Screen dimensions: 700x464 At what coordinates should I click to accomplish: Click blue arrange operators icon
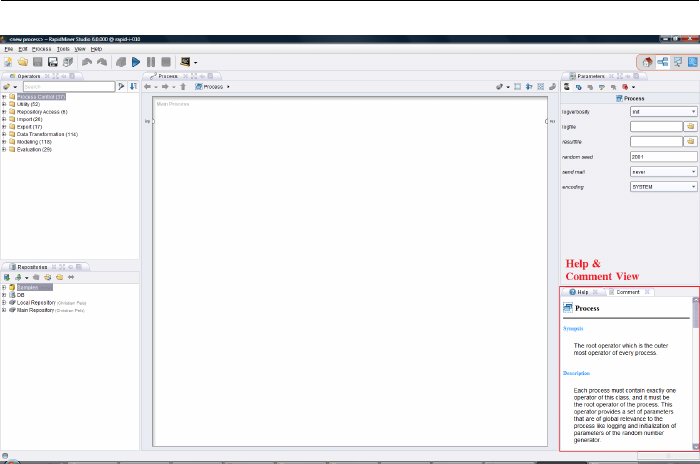[529, 87]
